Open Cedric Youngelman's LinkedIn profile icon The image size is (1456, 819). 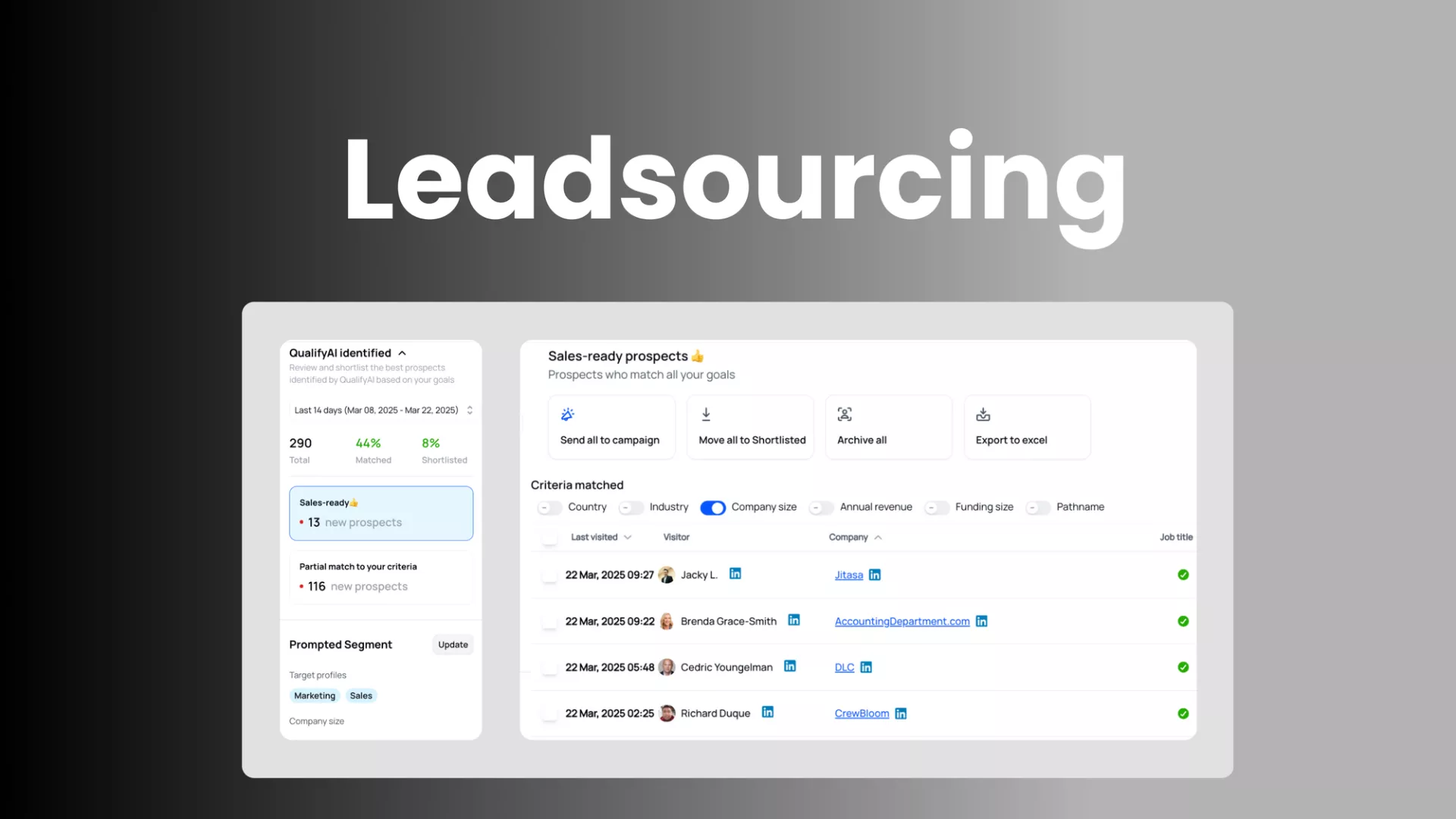(789, 667)
